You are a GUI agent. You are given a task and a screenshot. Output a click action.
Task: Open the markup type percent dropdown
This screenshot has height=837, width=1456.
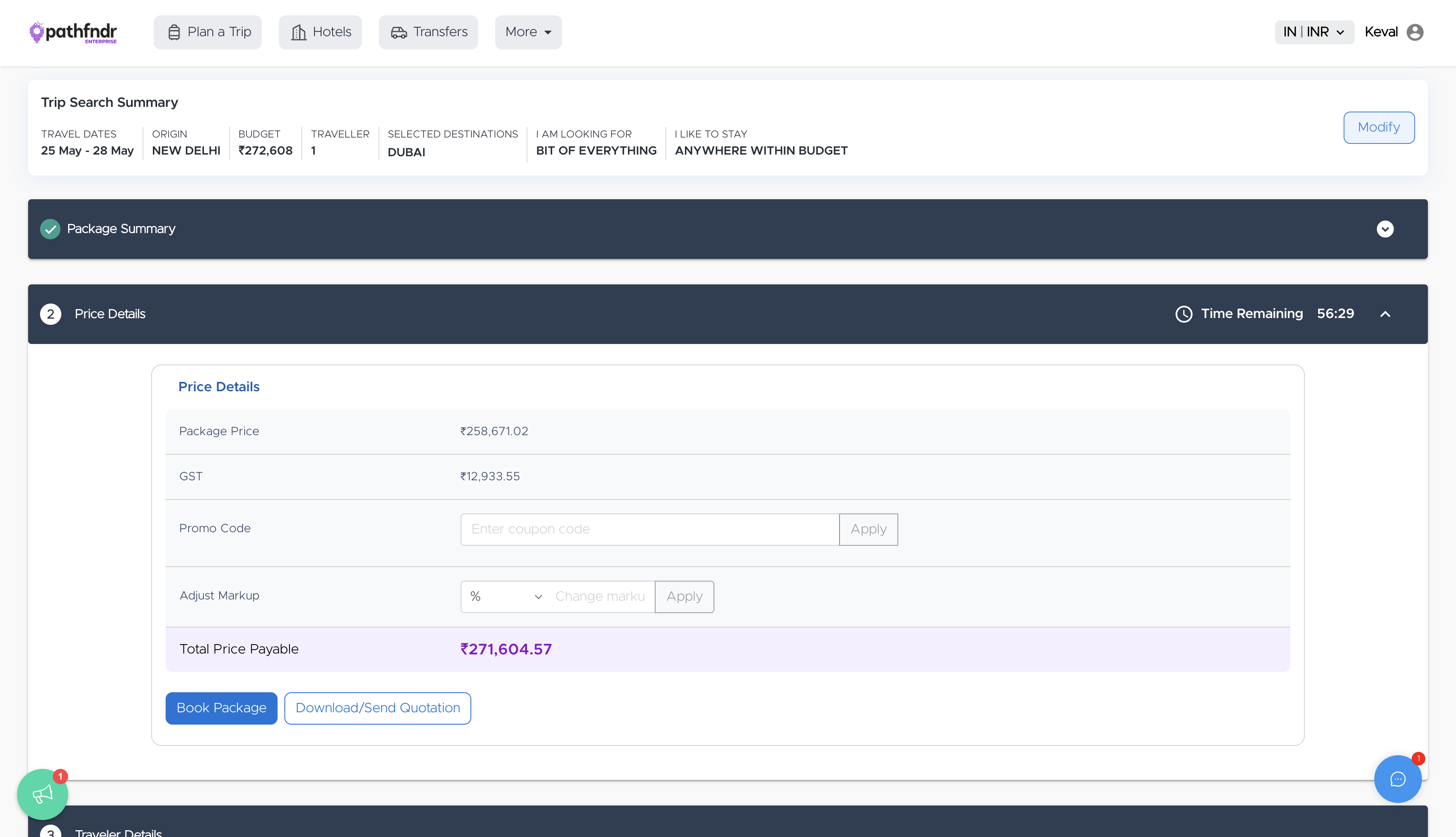(505, 597)
